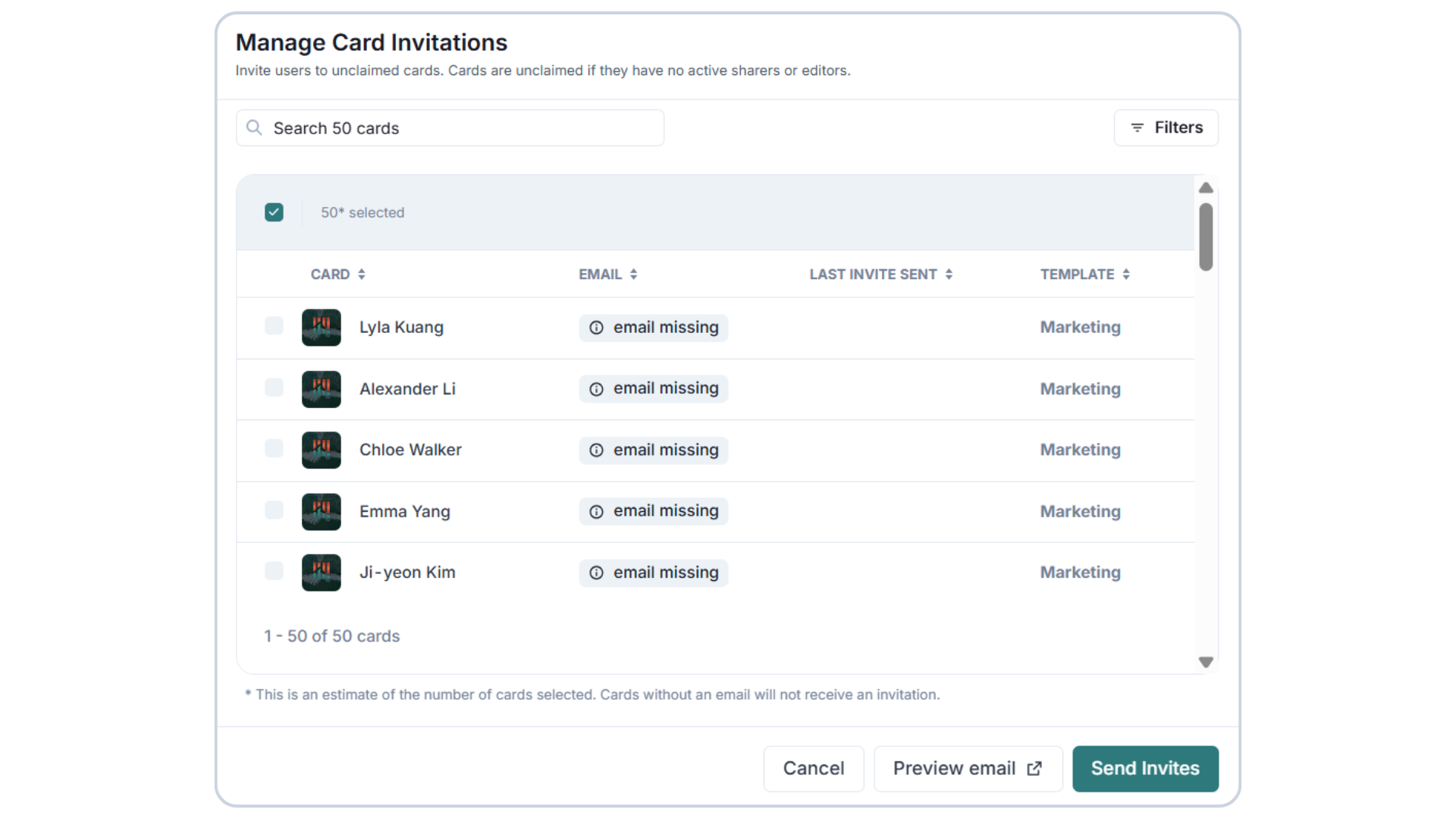Sort by the EMAIL column

[x=608, y=275]
